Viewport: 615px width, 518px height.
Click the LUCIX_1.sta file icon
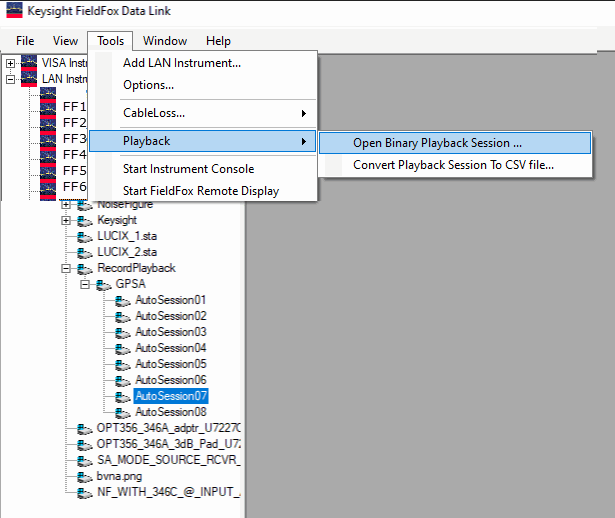(x=84, y=237)
